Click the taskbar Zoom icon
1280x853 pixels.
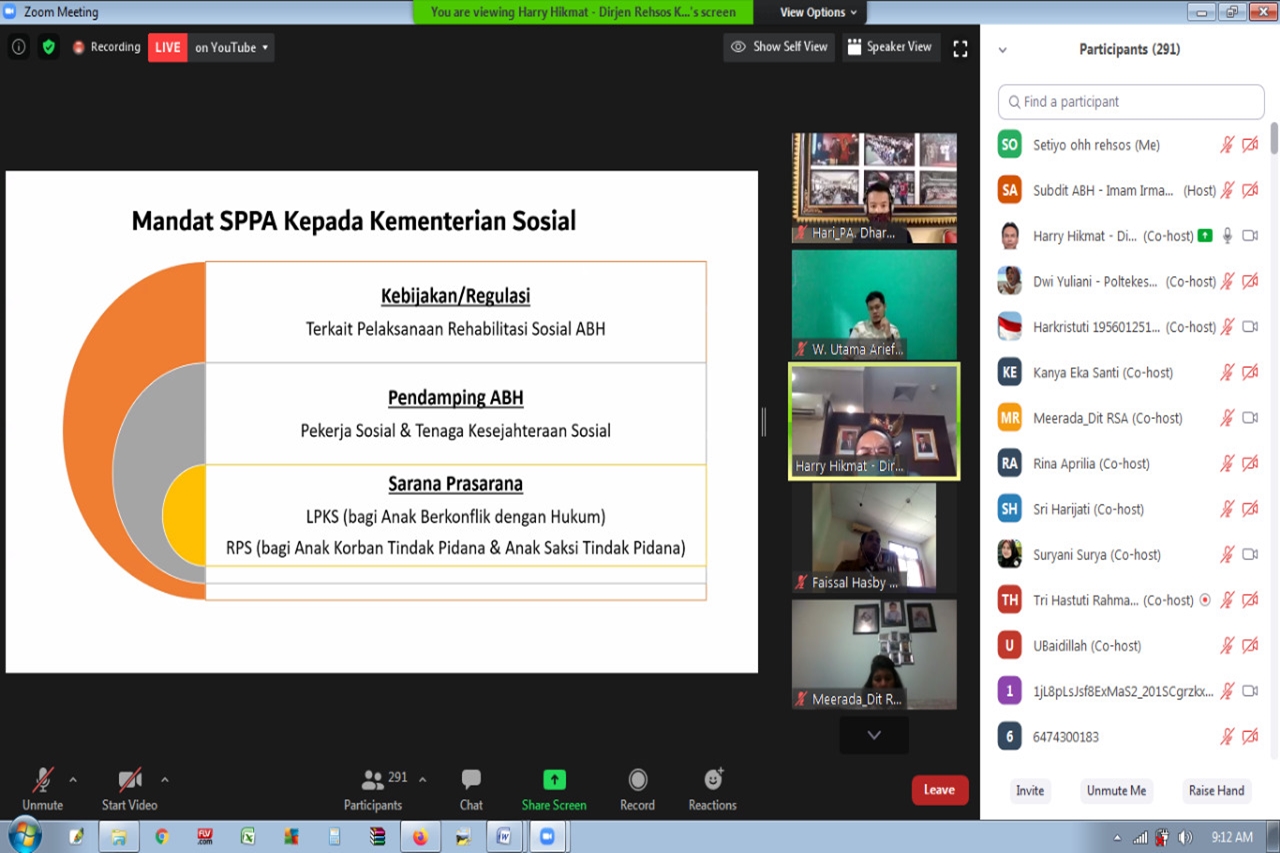click(x=547, y=837)
